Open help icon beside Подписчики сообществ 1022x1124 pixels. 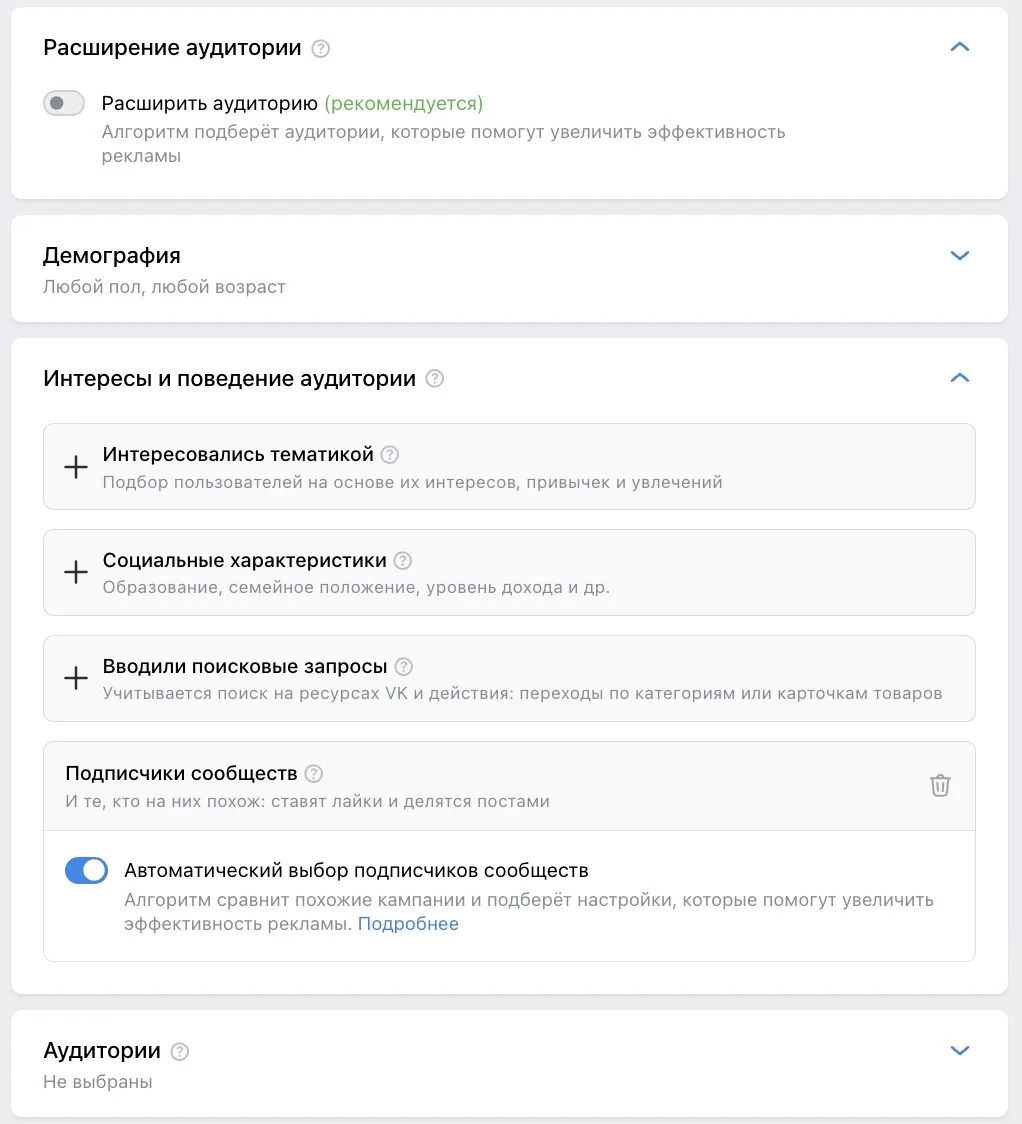314,773
